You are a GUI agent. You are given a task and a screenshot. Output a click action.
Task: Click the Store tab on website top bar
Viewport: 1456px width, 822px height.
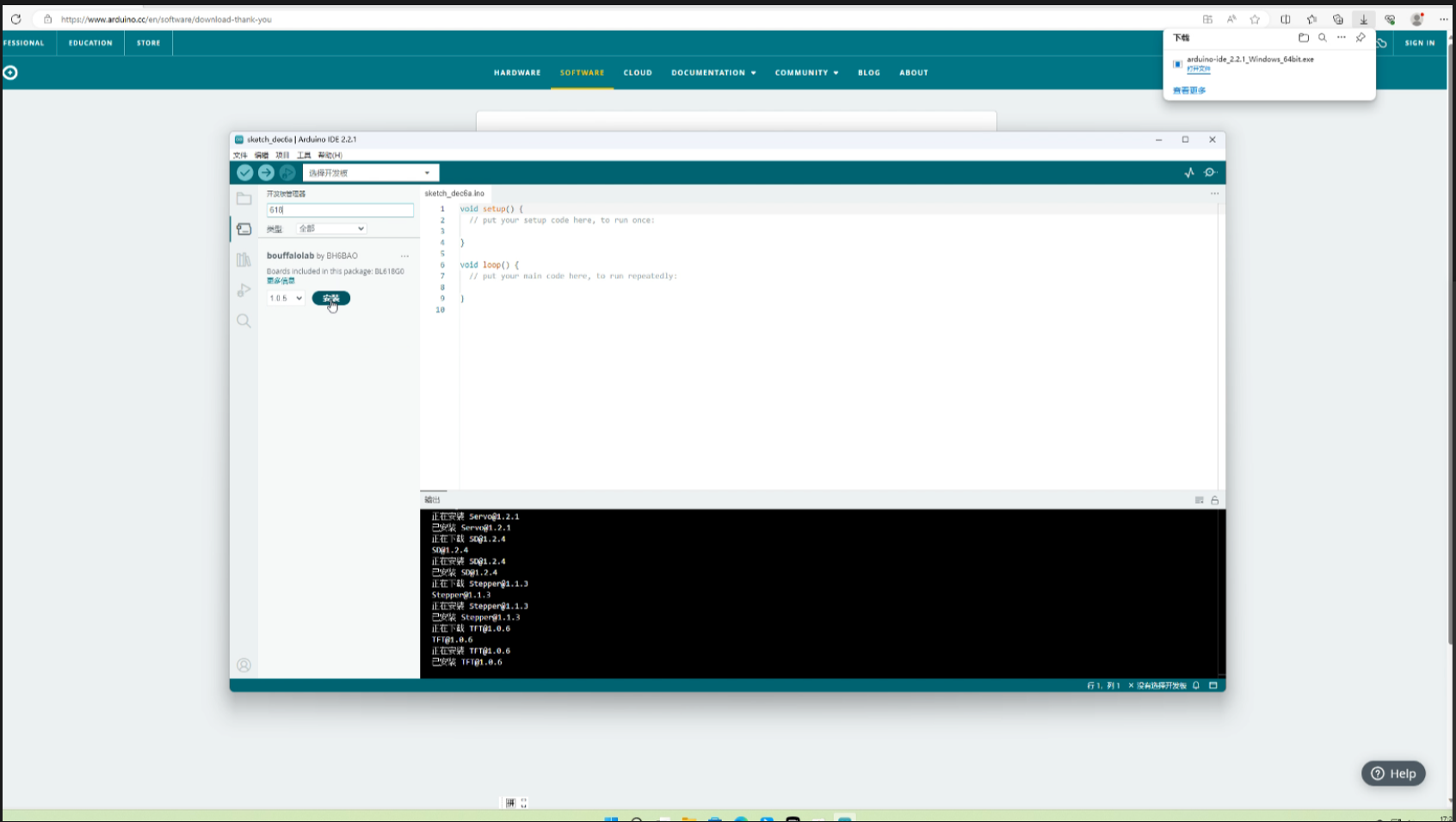(x=149, y=43)
